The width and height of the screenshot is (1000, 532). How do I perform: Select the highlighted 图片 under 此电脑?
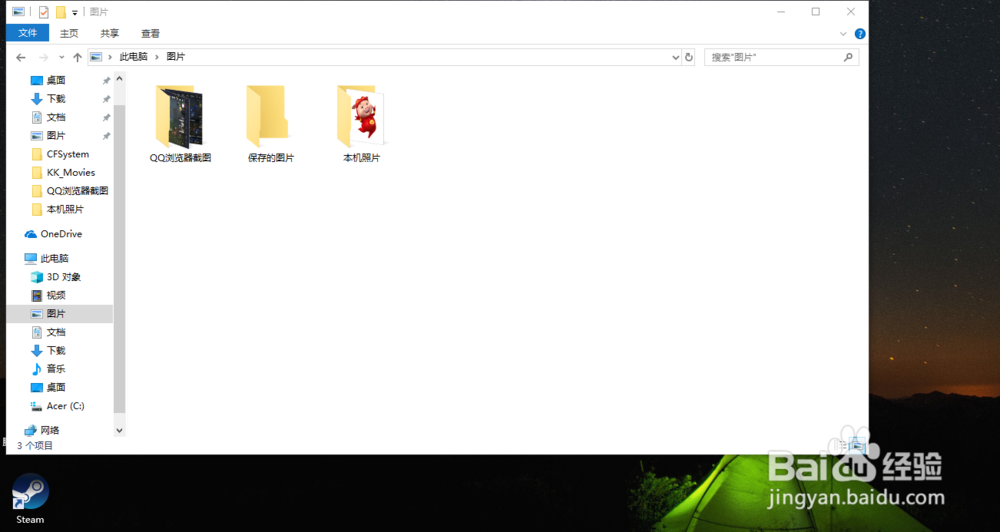60,314
